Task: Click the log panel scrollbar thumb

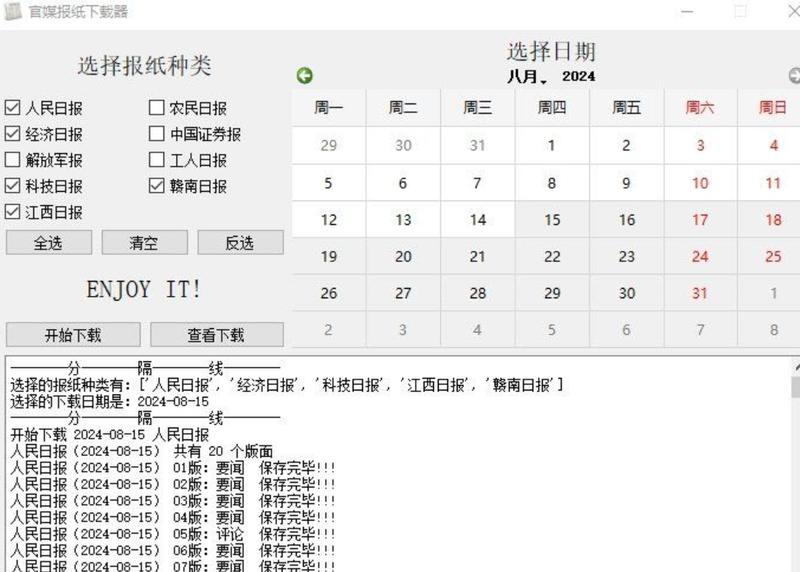Action: click(x=795, y=387)
